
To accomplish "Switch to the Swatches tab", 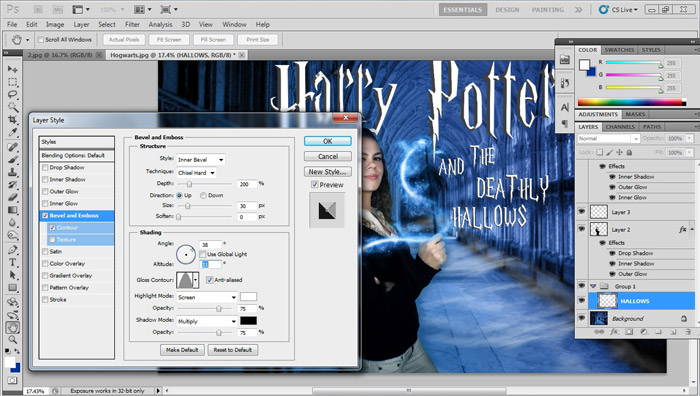I will [x=619, y=50].
